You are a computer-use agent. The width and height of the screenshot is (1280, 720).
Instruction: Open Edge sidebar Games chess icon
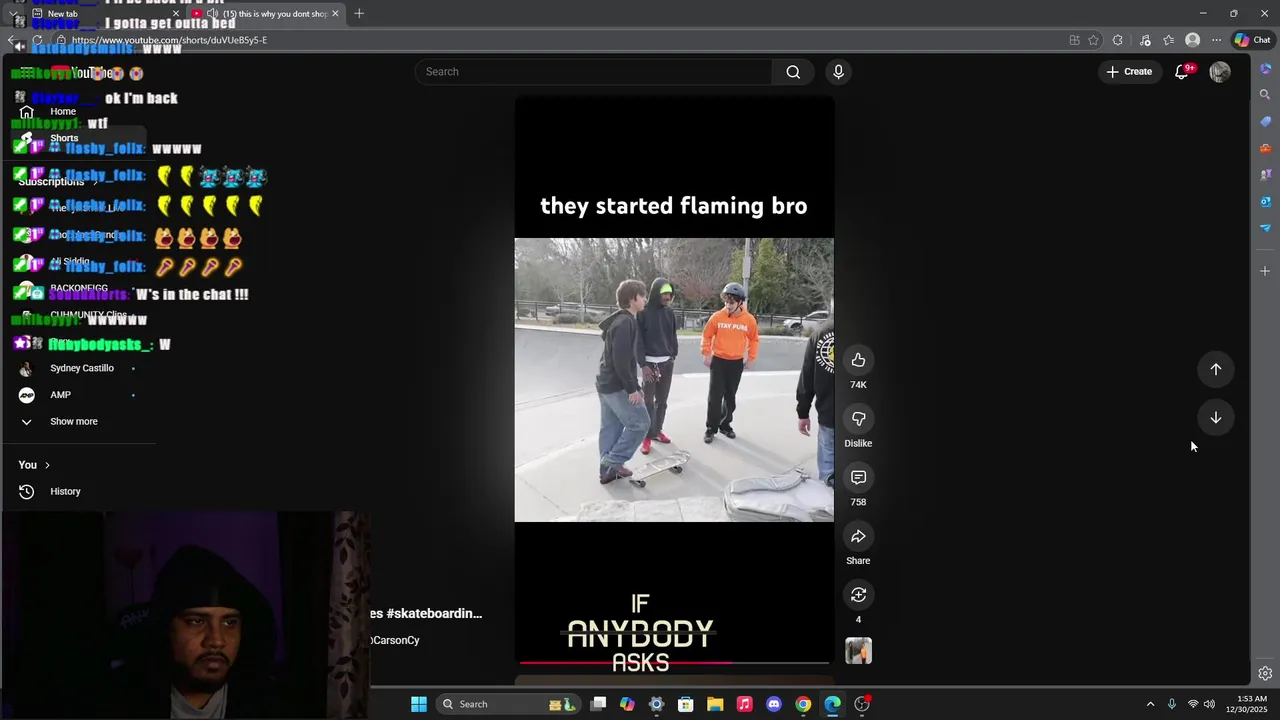coord(1265,175)
